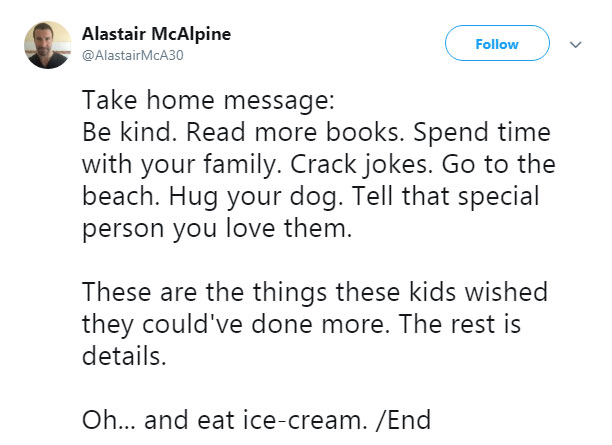This screenshot has width=612, height=445.
Task: Click 'person you love them.' line
Action: [x=217, y=229]
